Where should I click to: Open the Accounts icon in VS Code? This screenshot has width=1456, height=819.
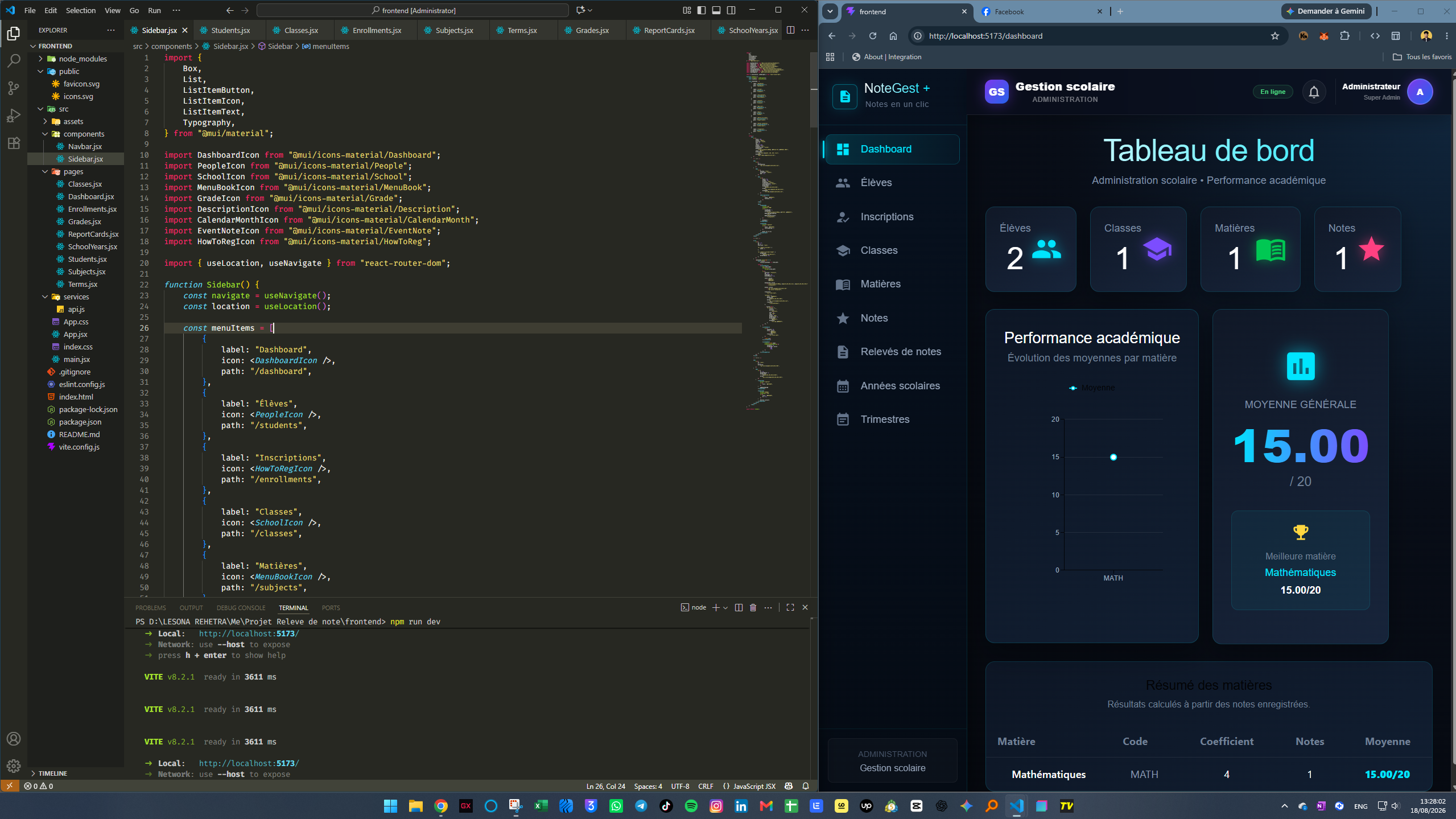click(14, 739)
